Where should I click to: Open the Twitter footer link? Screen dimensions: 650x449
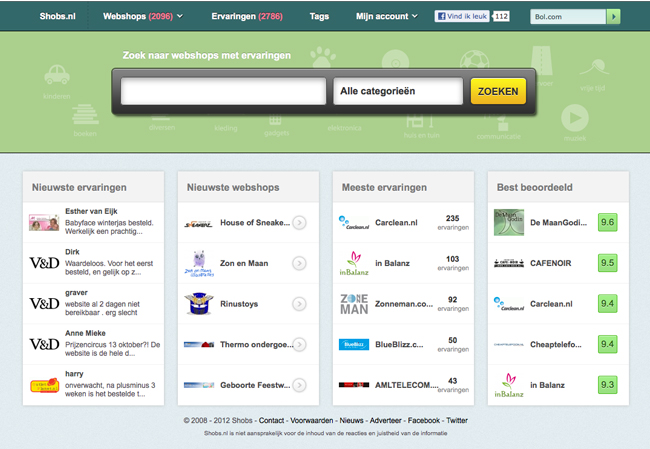[x=457, y=420]
